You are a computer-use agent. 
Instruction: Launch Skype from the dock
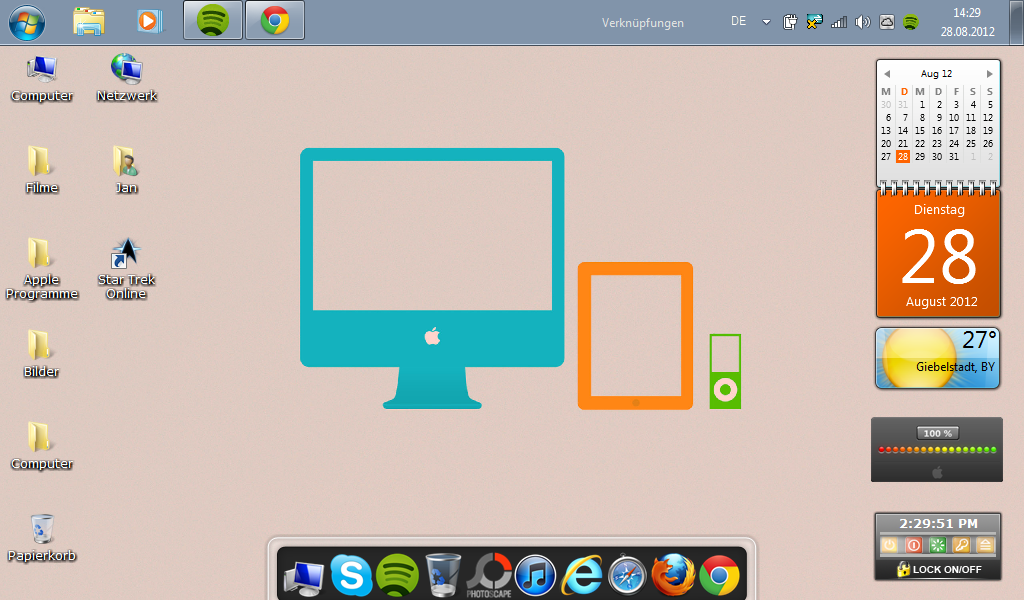point(351,575)
